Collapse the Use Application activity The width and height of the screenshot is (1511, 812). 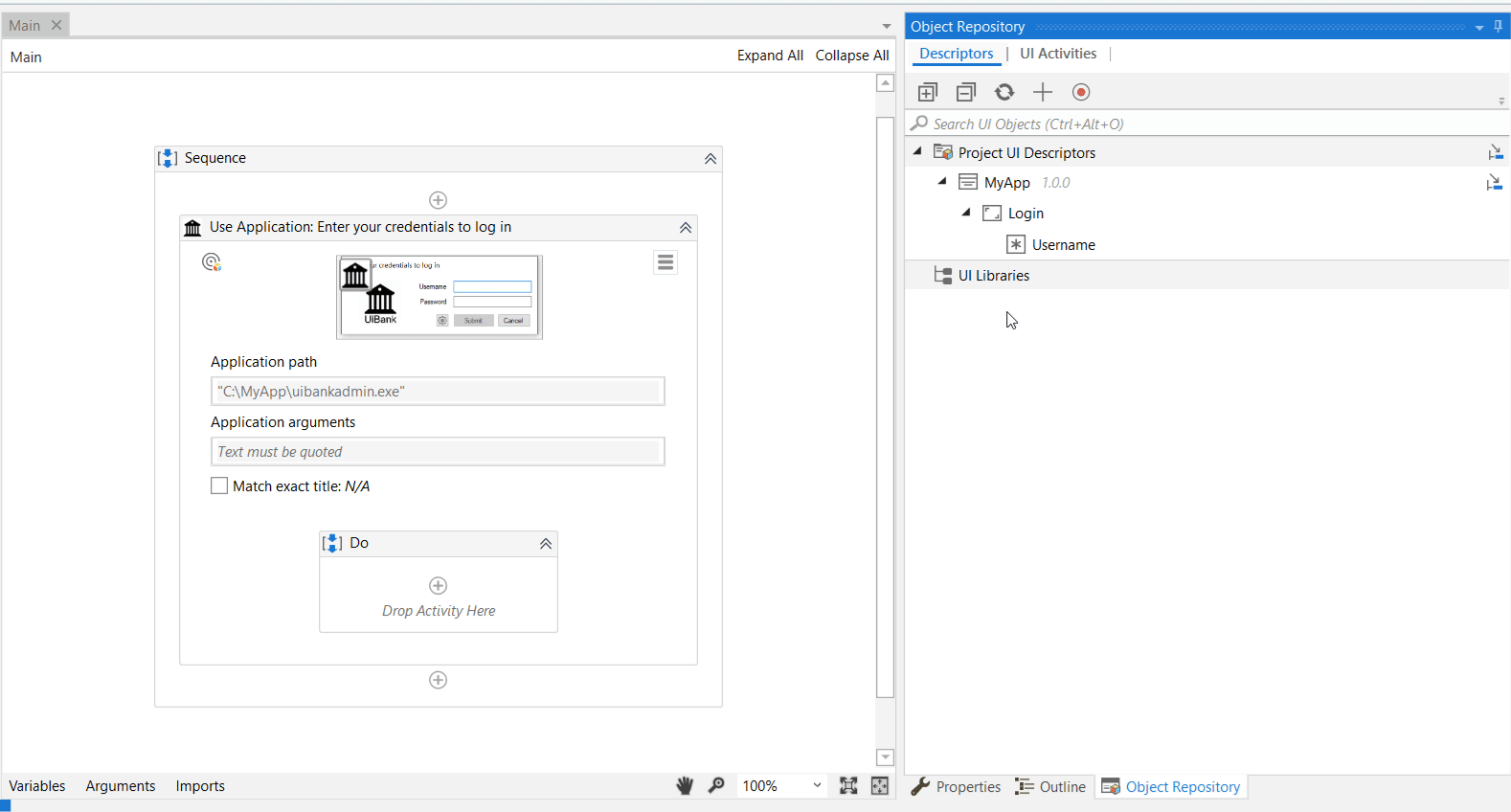(x=686, y=228)
